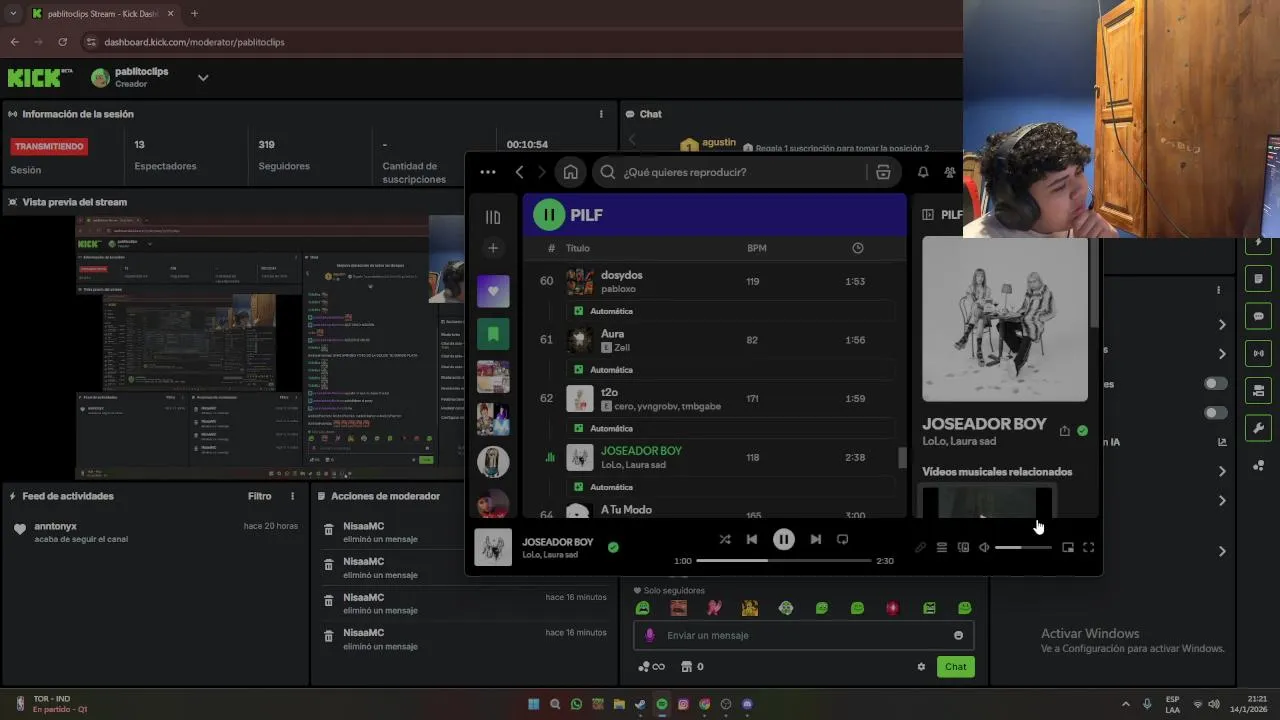
Task: Switch on the Kick toggle directly above IA row
Action: click(1215, 413)
